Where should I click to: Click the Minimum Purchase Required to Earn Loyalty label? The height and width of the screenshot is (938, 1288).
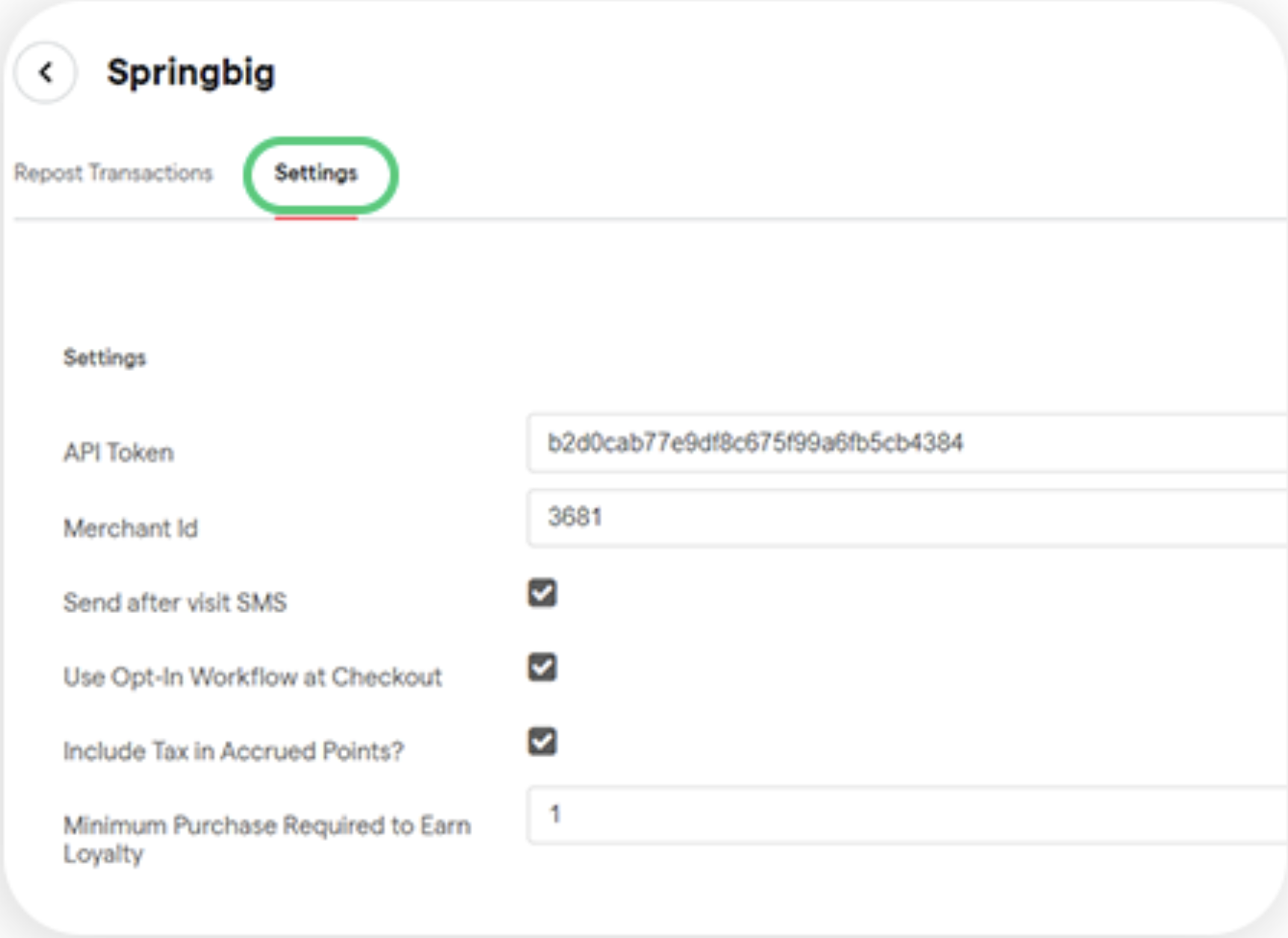click(267, 839)
